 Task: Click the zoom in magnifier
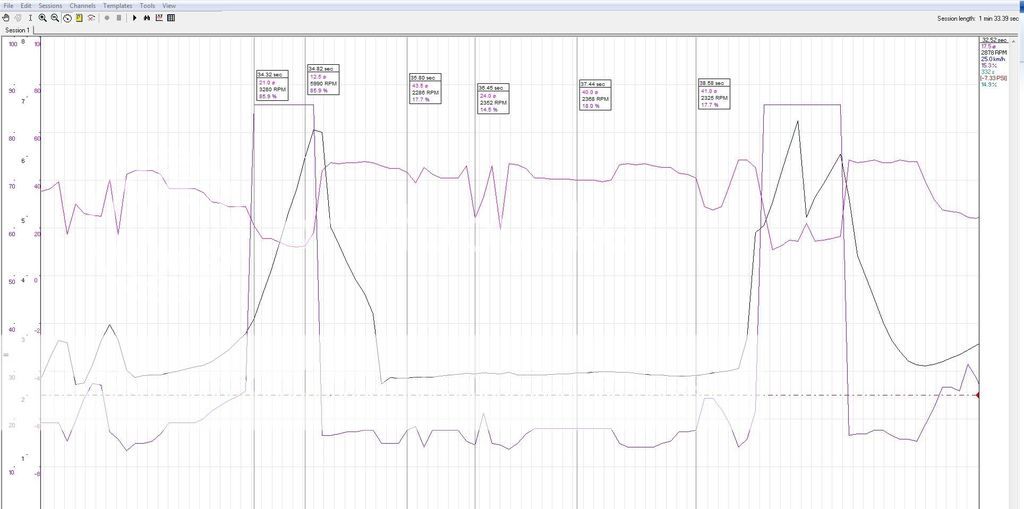[43, 18]
